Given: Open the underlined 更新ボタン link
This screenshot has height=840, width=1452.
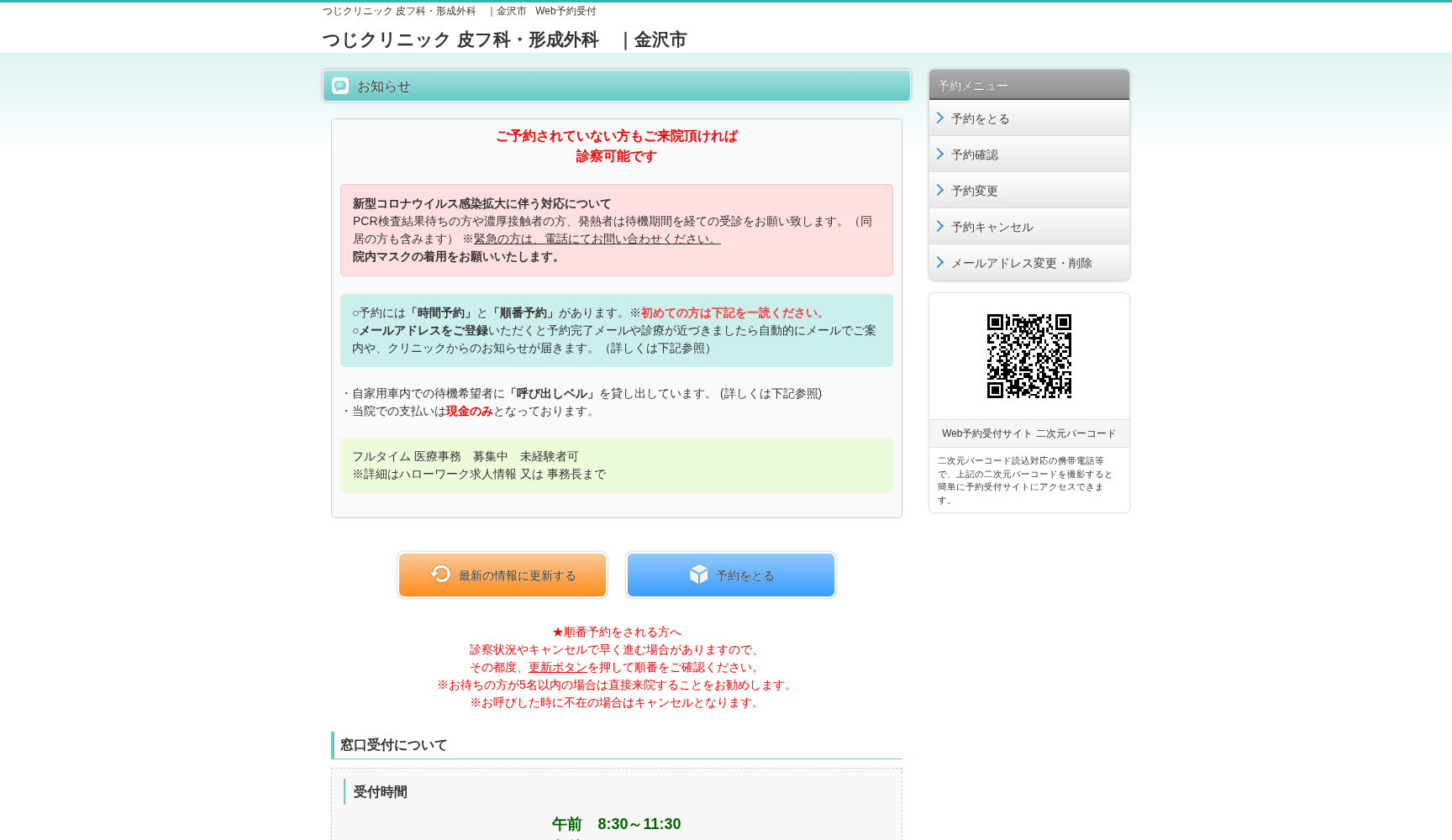Looking at the screenshot, I should [x=558, y=667].
